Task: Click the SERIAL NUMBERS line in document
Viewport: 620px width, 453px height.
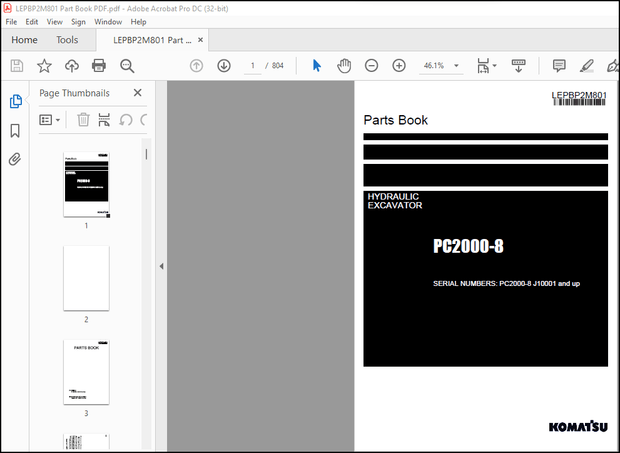Action: pos(506,283)
